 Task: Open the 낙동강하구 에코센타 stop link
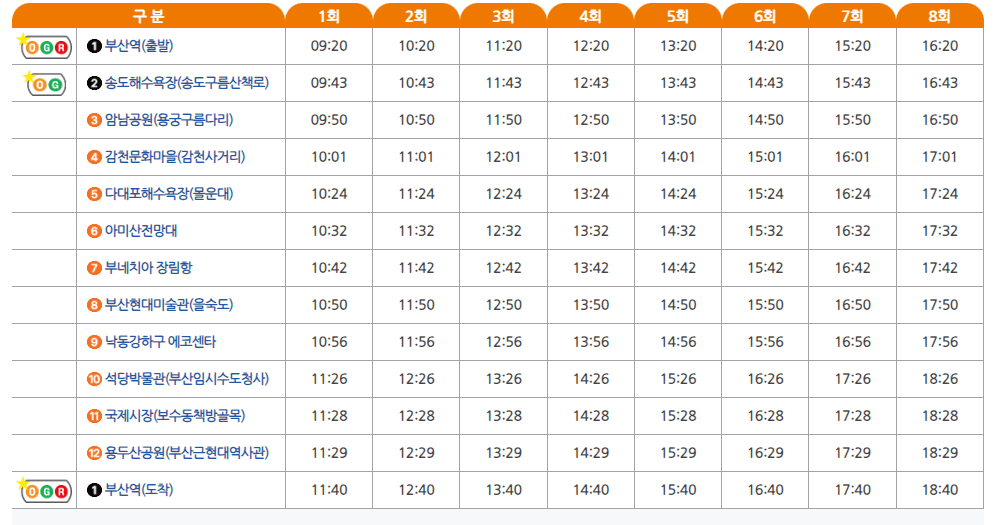(x=161, y=342)
